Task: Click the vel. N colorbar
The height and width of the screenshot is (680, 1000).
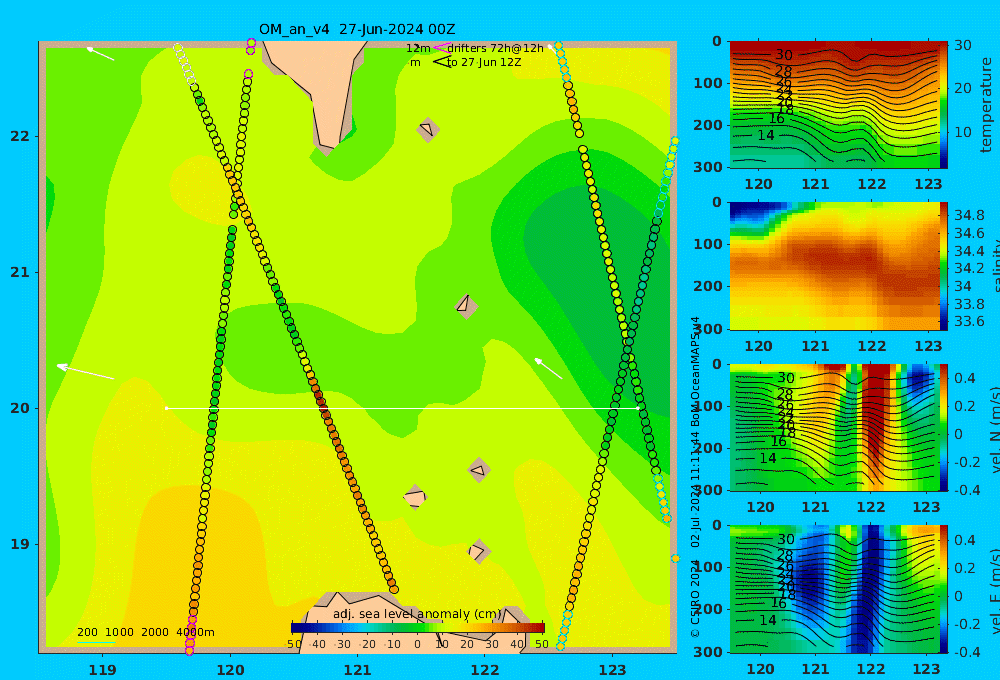Action: tap(943, 427)
